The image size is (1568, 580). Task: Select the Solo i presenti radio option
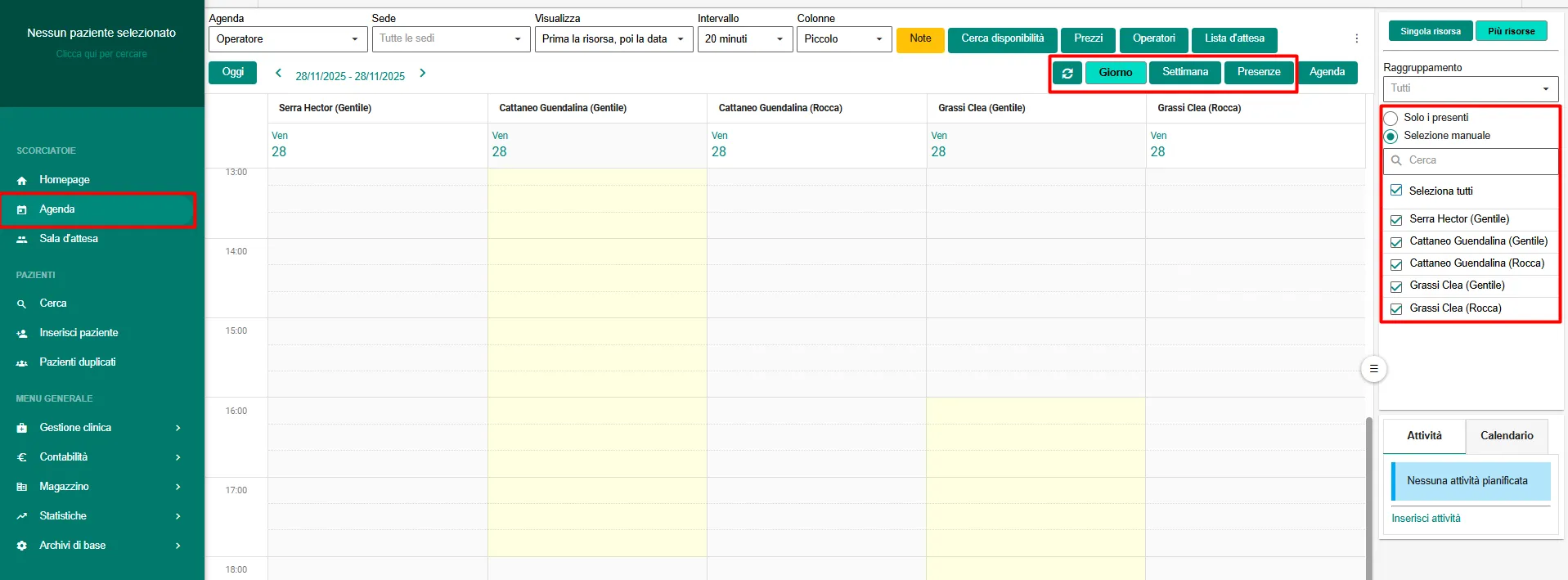(x=1391, y=118)
